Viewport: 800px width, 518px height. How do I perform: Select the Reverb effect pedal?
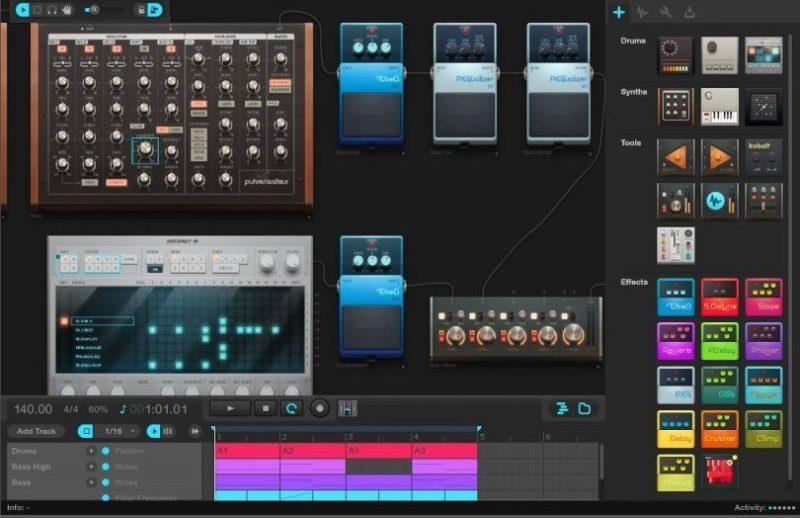675,341
